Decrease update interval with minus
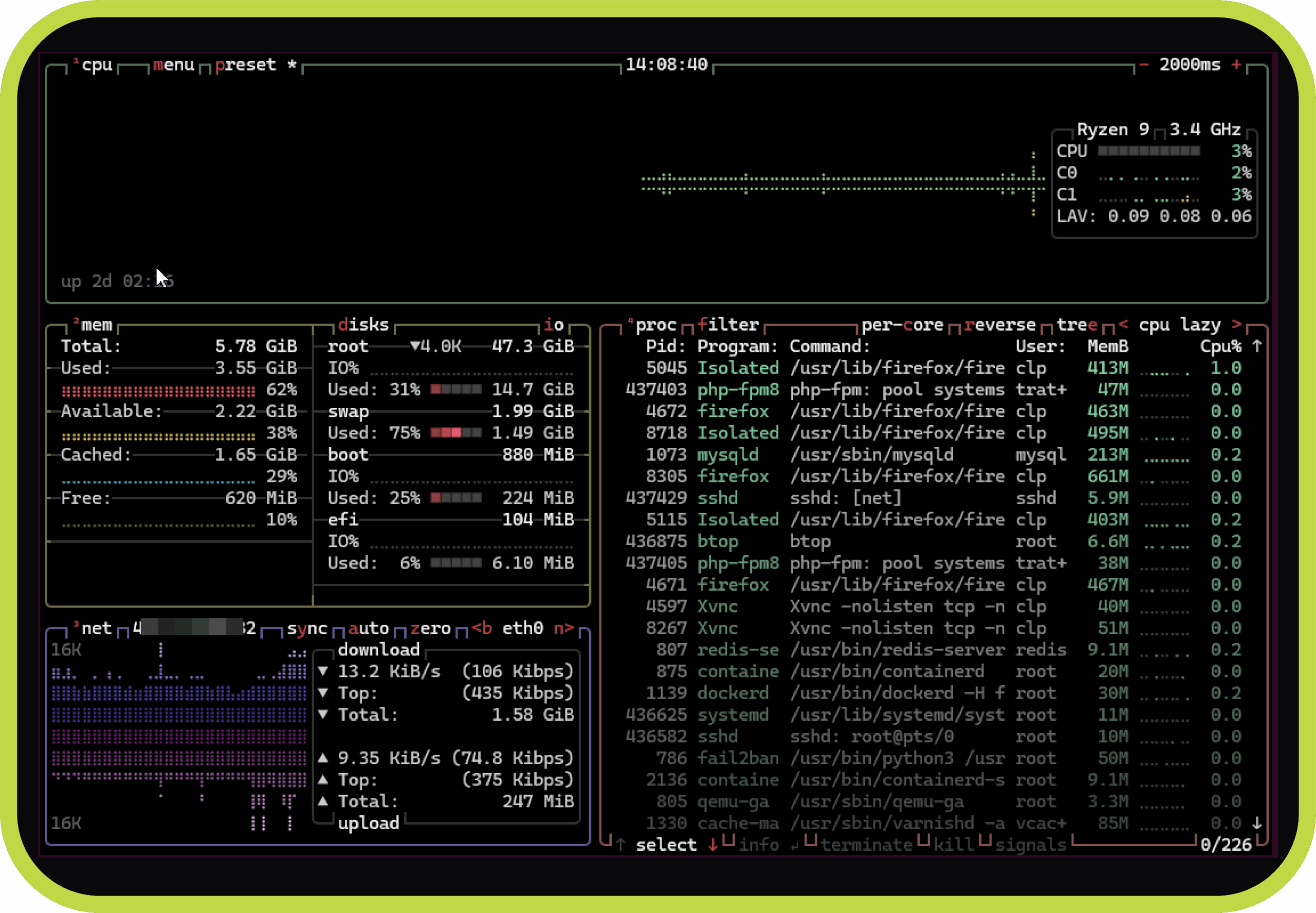1316x913 pixels. (x=1144, y=65)
